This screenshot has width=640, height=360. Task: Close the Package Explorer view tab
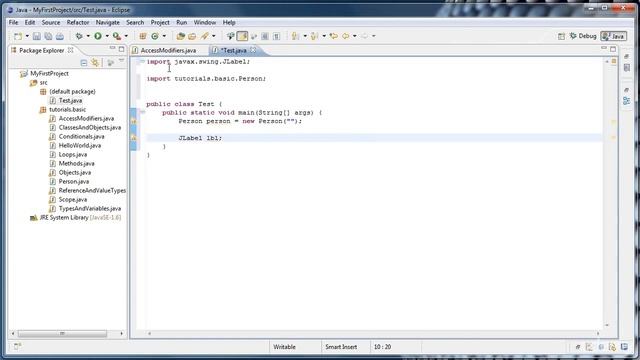[x=71, y=50]
